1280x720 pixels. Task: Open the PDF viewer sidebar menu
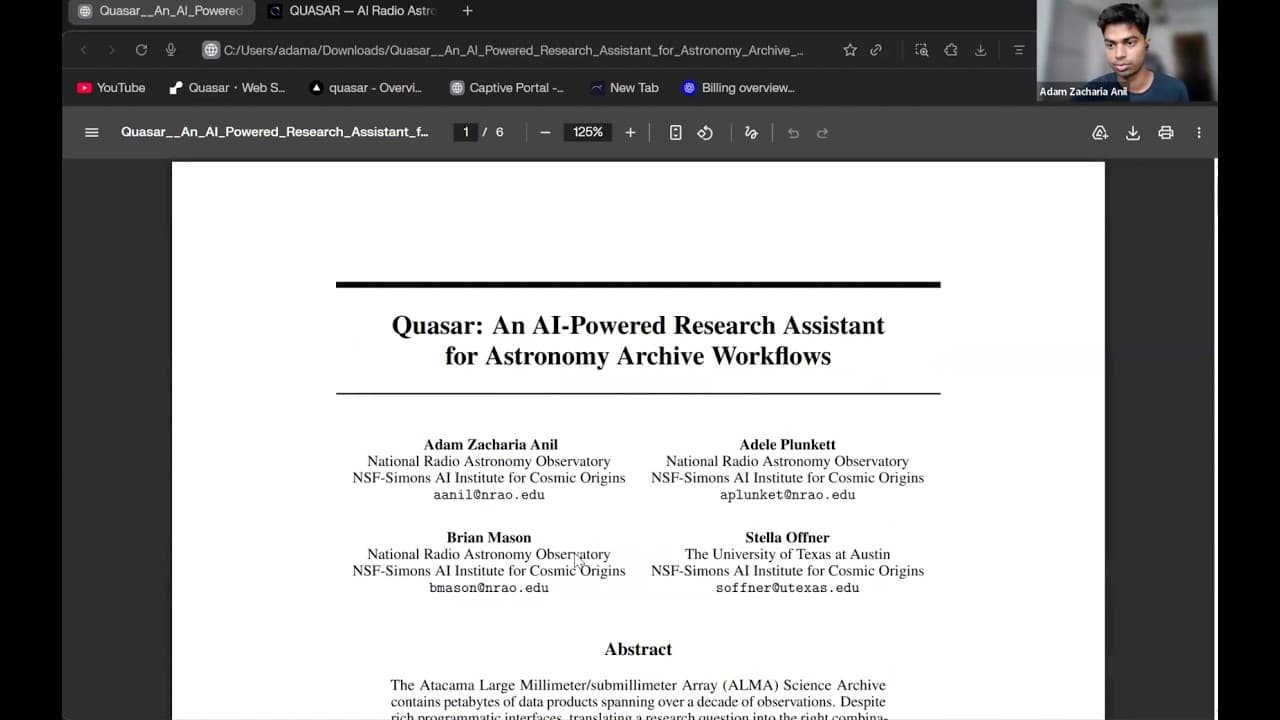[92, 132]
